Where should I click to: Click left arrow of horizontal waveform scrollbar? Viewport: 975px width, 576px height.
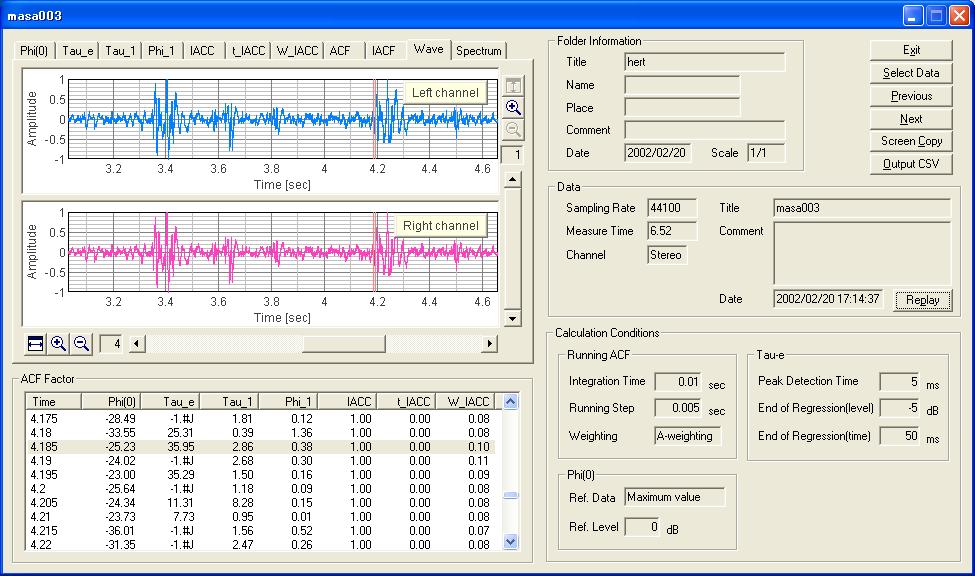point(137,344)
